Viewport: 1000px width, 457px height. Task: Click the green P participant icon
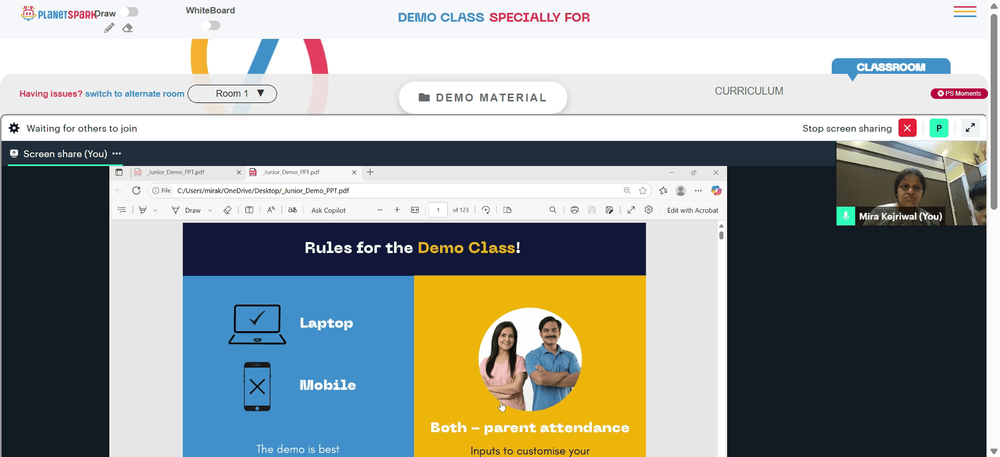point(938,128)
